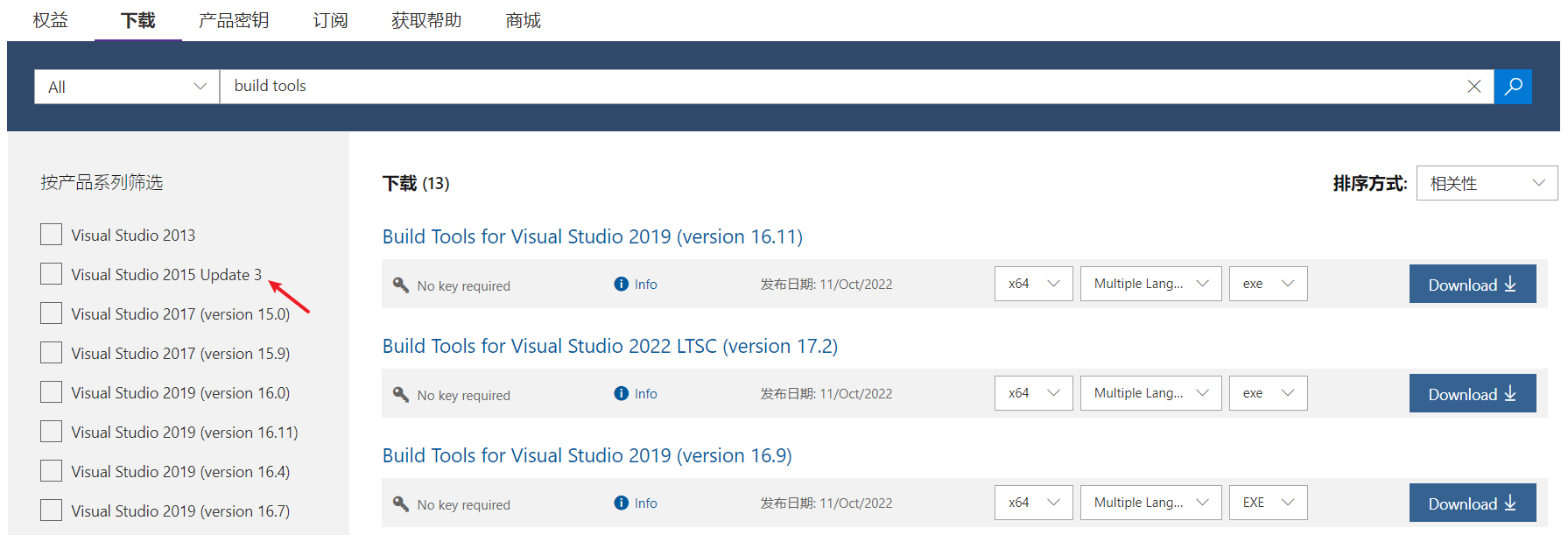
Task: Click the key icon in the version 16.9 row
Action: coord(401,504)
